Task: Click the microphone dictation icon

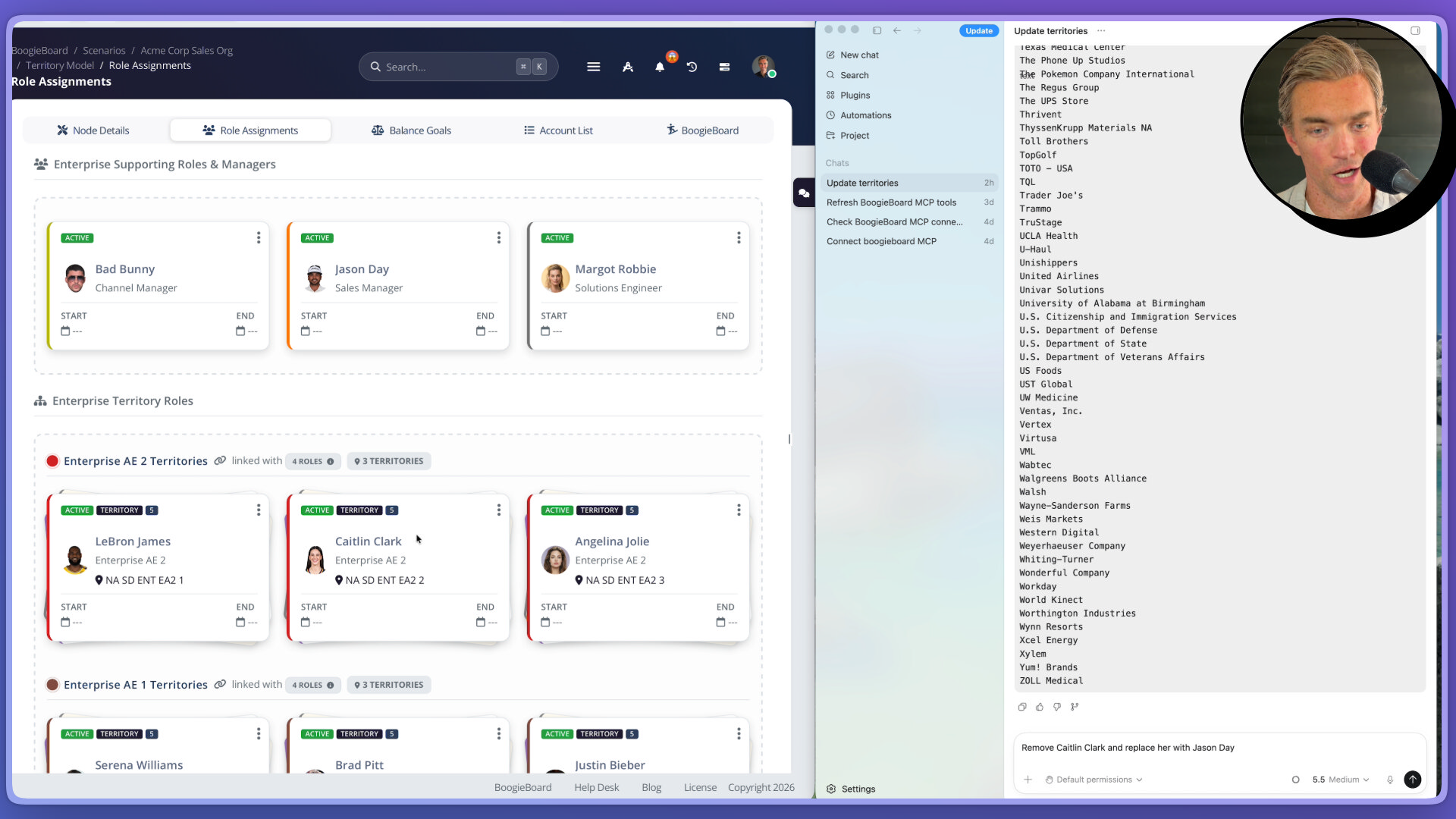Action: tap(1390, 780)
